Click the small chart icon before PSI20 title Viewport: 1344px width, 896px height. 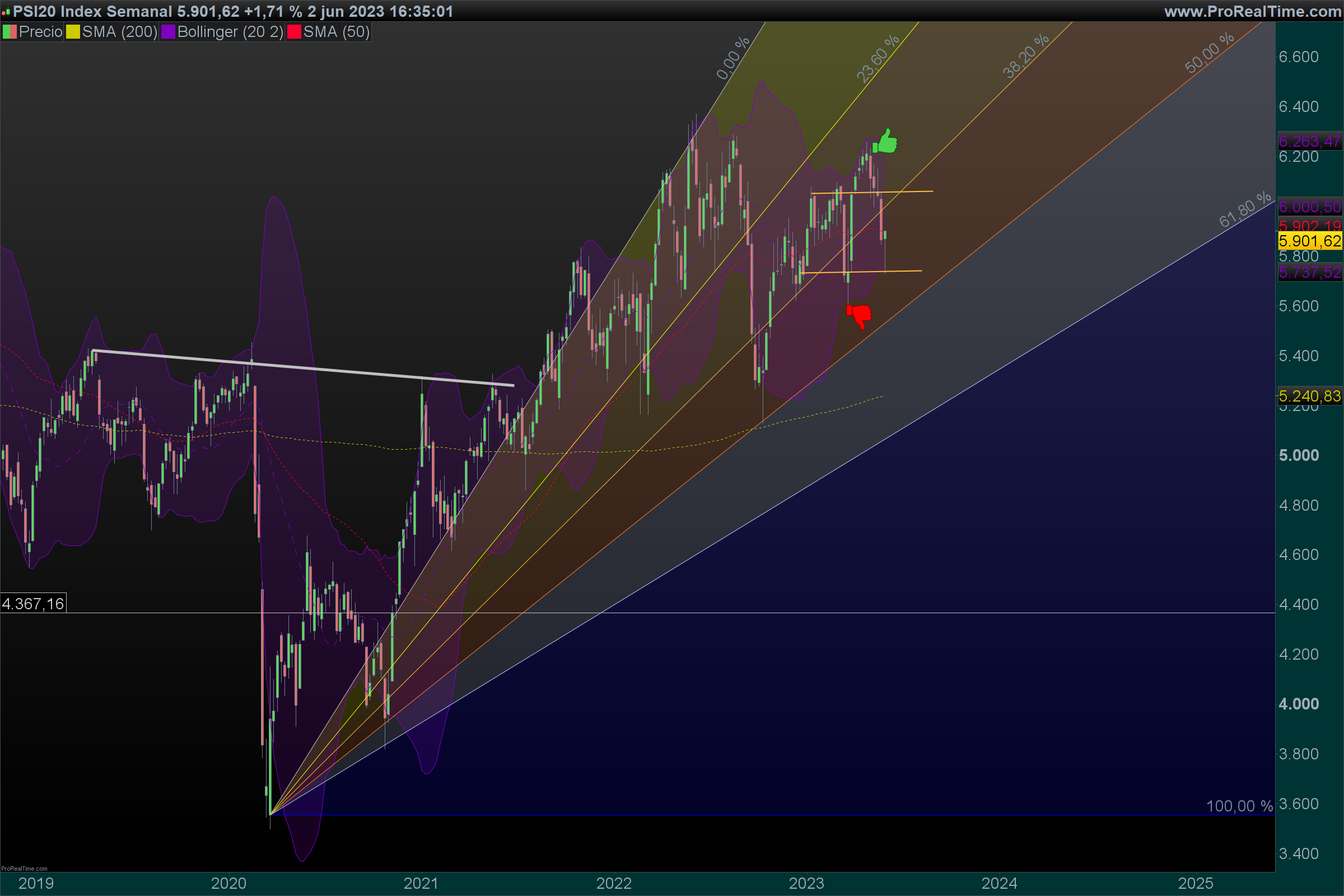click(x=6, y=11)
